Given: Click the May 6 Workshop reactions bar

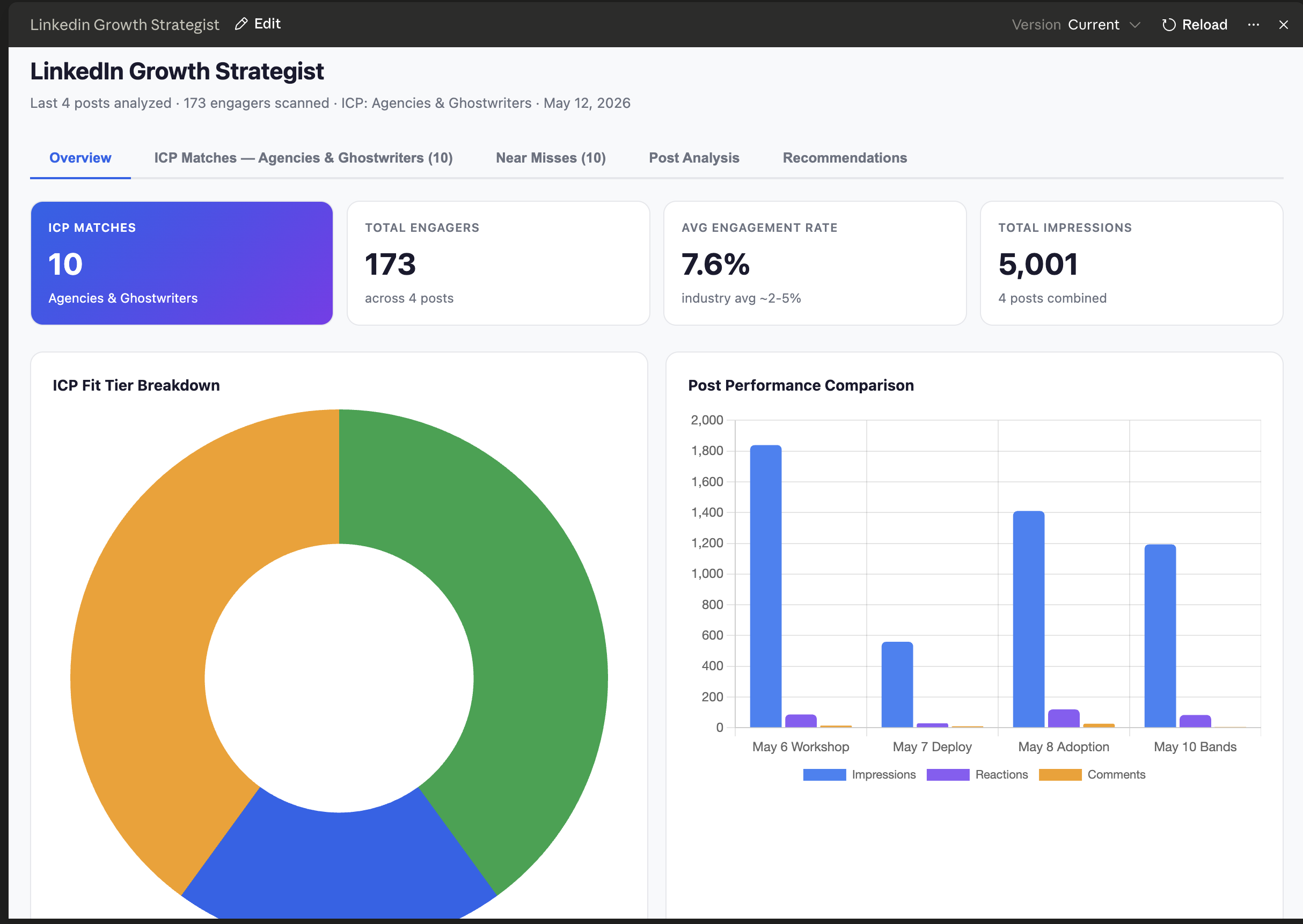Looking at the screenshot, I should tap(801, 721).
